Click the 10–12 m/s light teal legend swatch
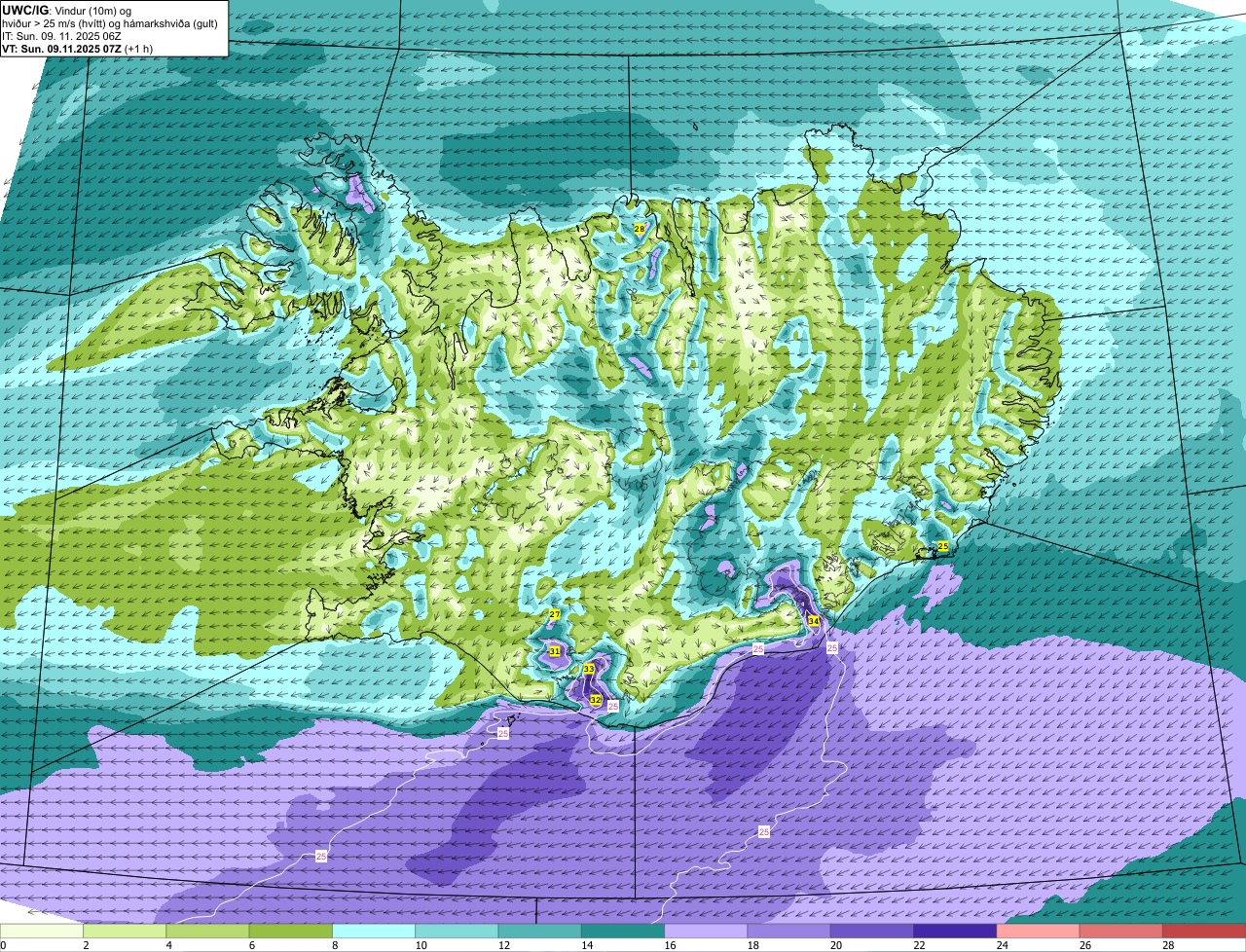Viewport: 1246px width, 952px height. [x=457, y=932]
